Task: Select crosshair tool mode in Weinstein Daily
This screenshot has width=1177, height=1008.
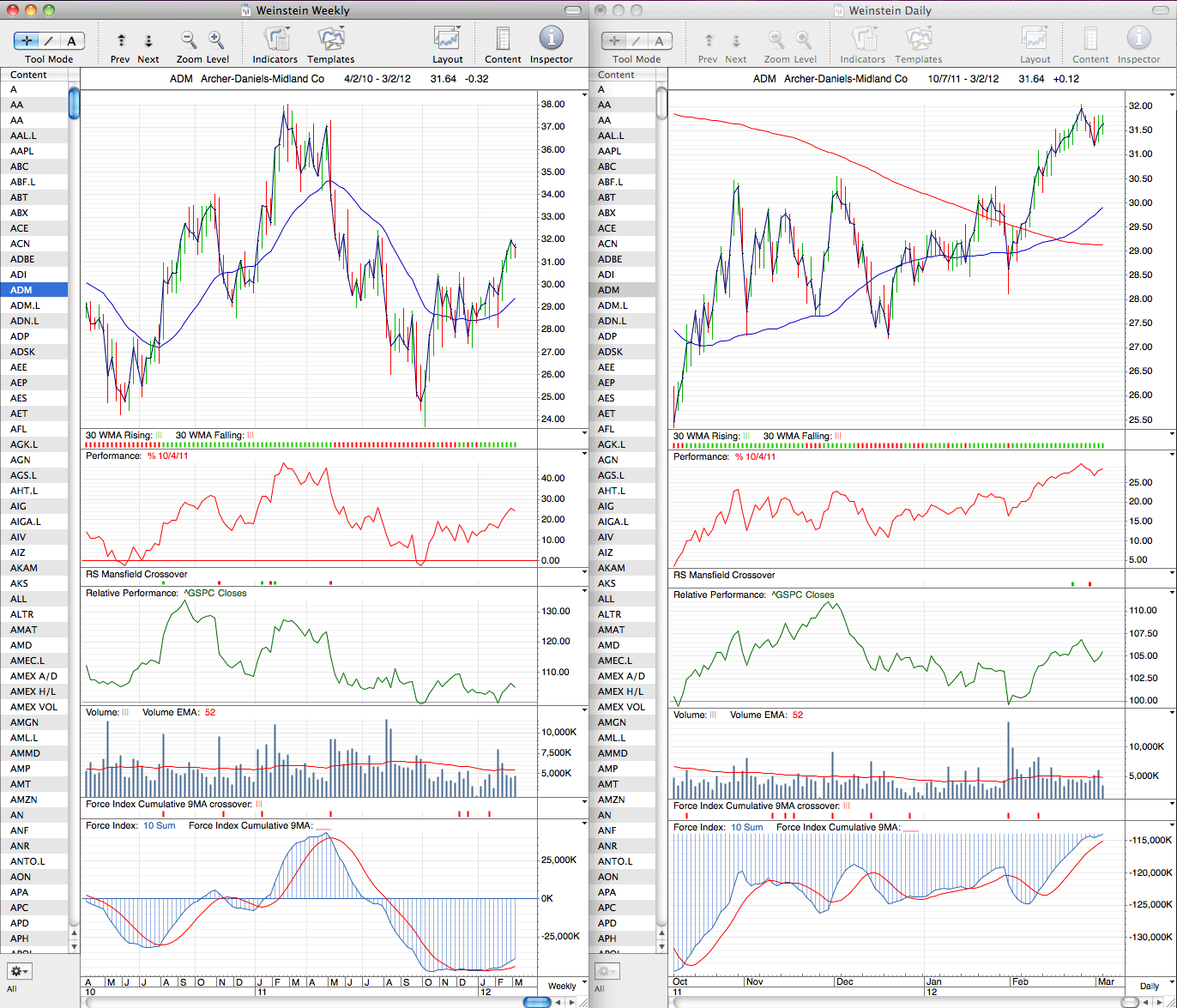Action: coord(615,40)
